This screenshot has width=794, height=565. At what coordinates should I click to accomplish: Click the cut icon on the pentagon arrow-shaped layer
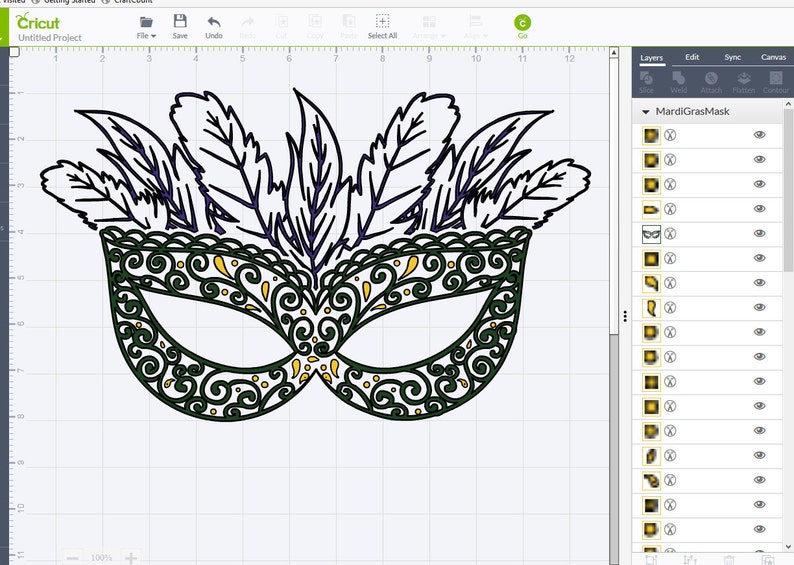click(670, 209)
